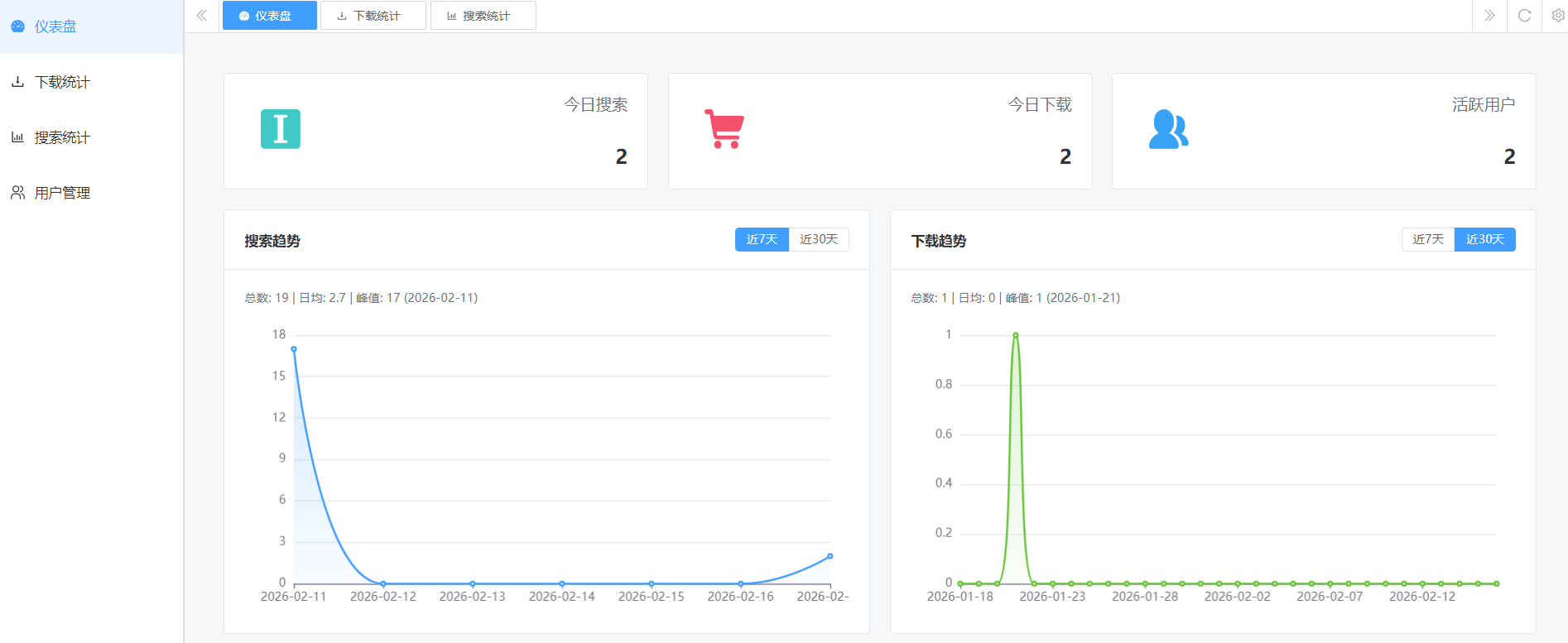Open the settings gear icon

pos(1557,16)
